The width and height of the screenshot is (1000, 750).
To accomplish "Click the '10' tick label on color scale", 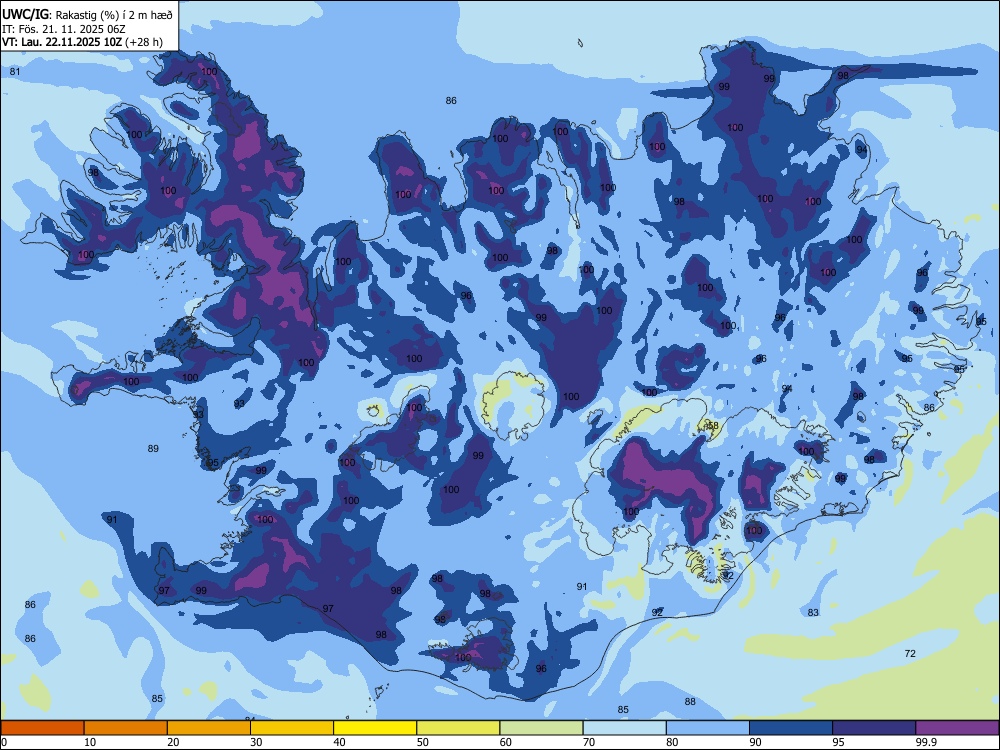I will (90, 742).
